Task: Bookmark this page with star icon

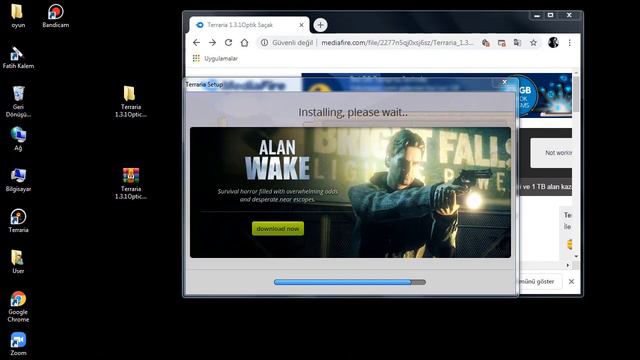Action: [533, 42]
